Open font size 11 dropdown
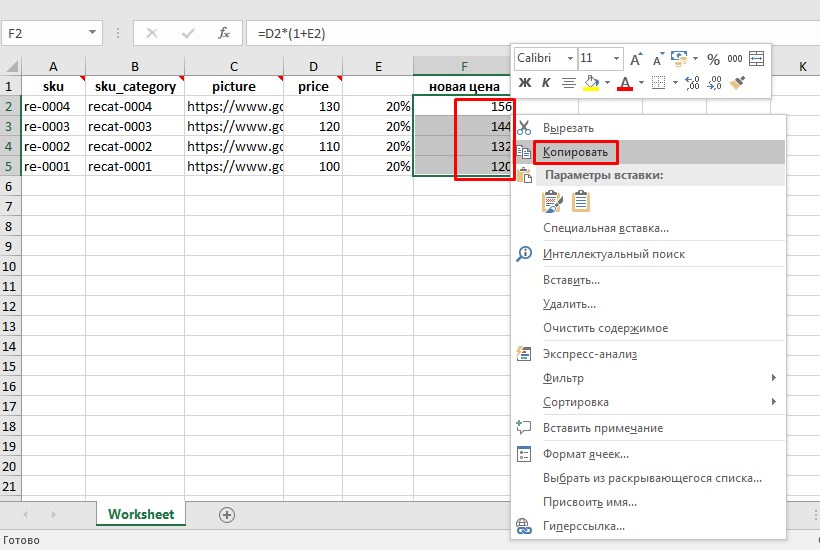 pyautogui.click(x=617, y=59)
